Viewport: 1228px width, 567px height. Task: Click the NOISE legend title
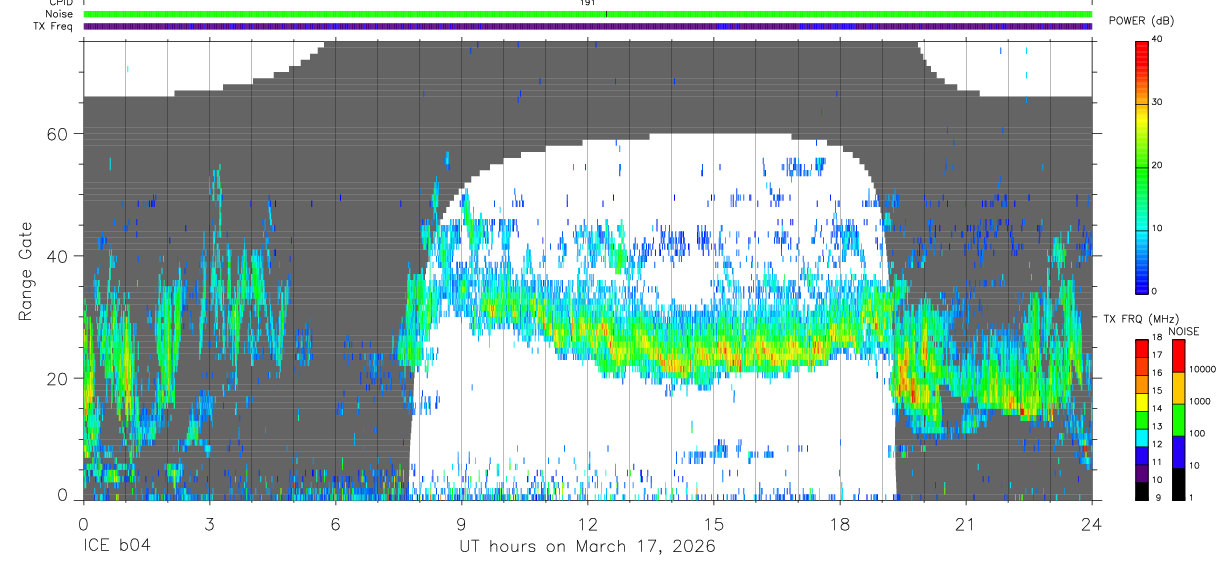click(1184, 331)
